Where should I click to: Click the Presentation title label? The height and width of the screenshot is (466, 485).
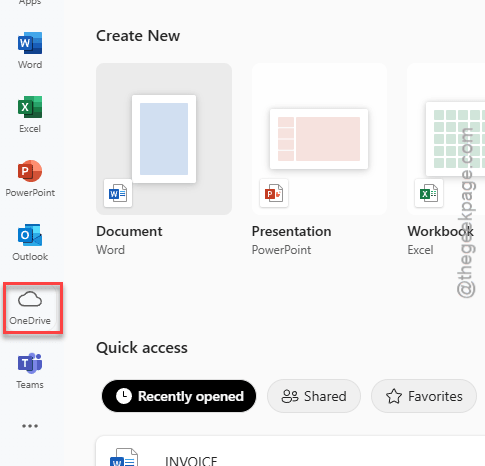tap(291, 231)
